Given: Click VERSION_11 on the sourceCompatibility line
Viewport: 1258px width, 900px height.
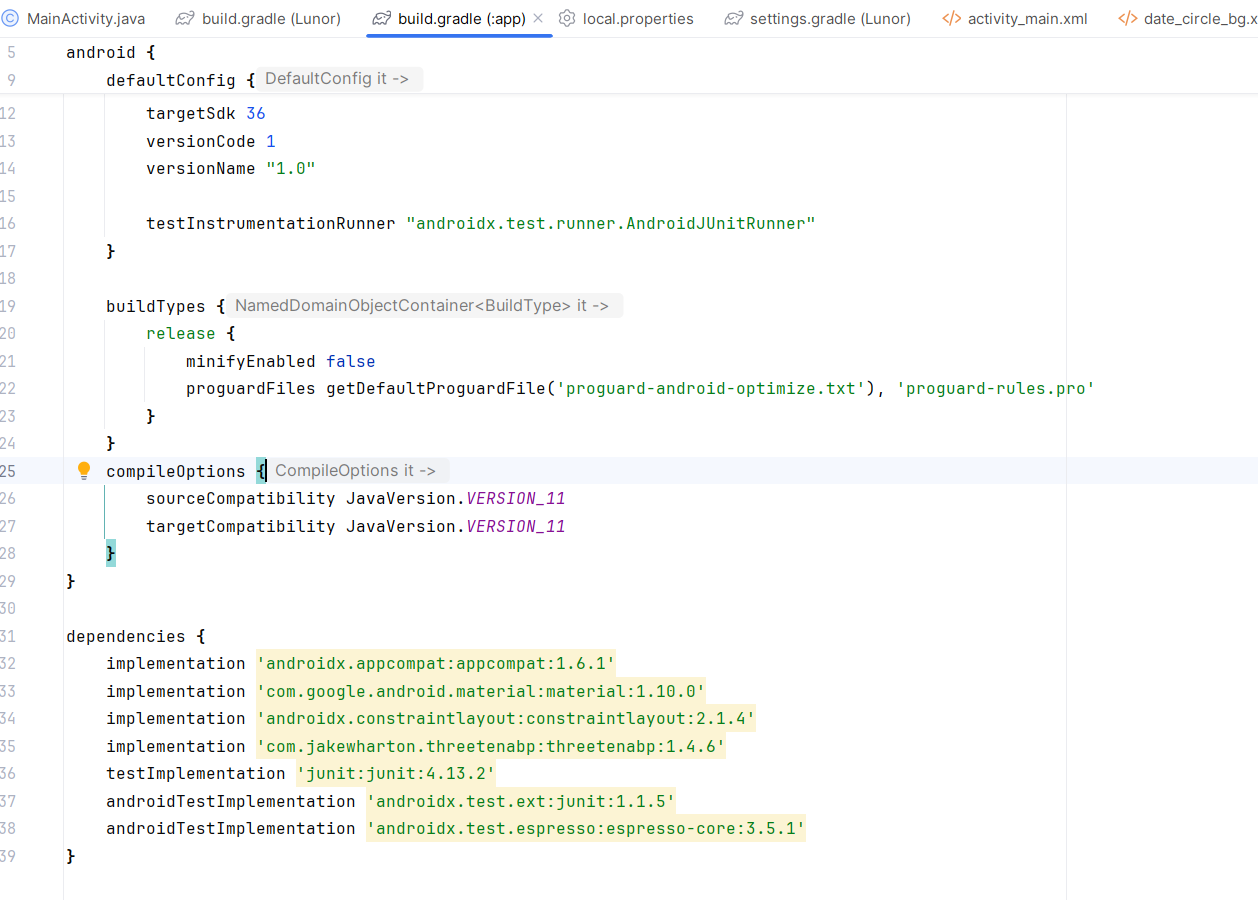Looking at the screenshot, I should 516,499.
